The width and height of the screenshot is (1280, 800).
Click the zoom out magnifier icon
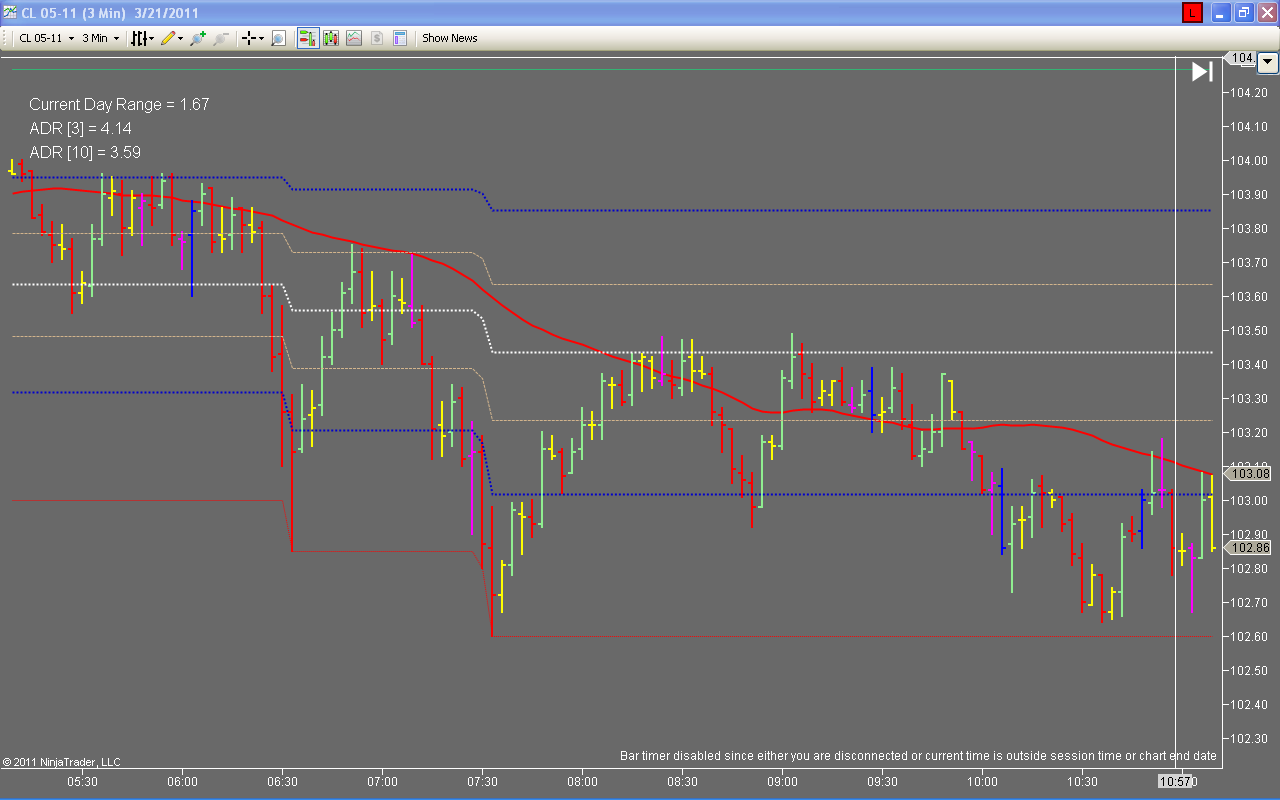coord(221,38)
